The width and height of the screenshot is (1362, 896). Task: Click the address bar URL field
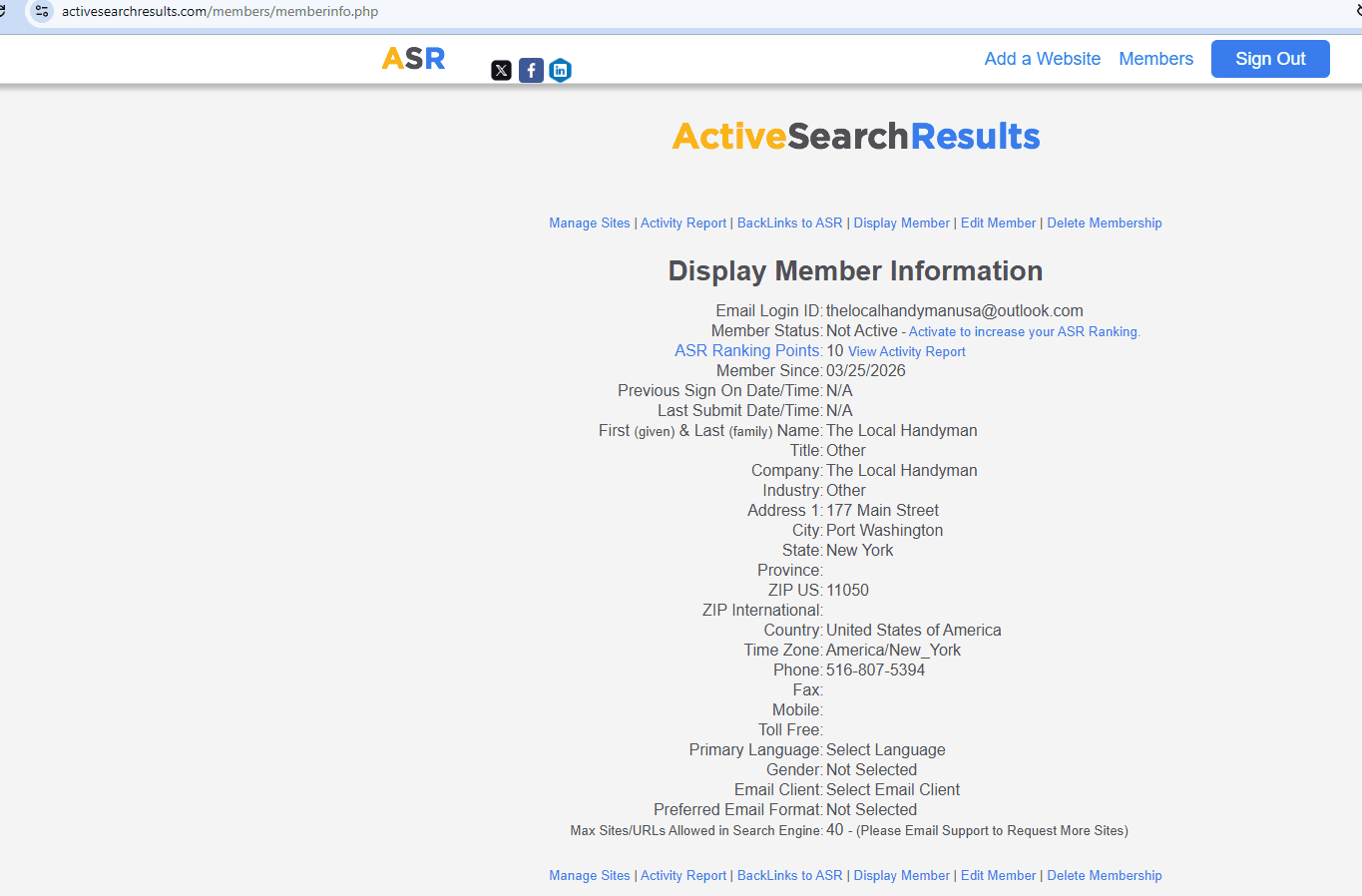pos(220,12)
